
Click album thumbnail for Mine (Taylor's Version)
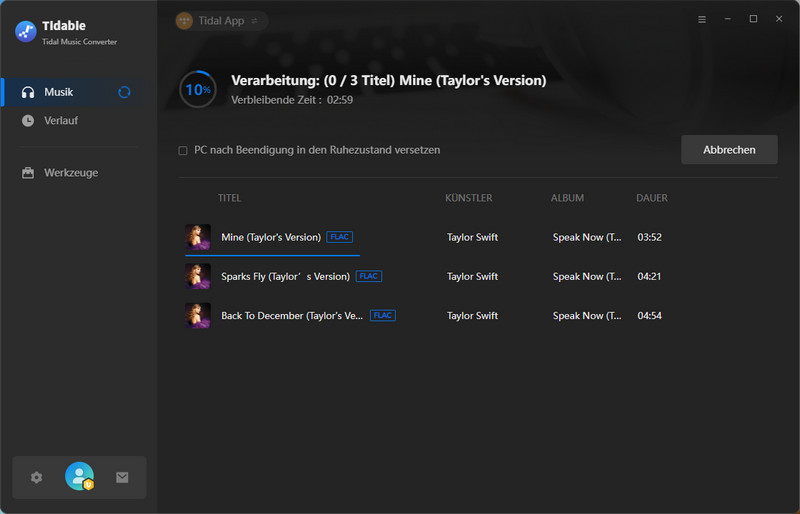tap(198, 237)
